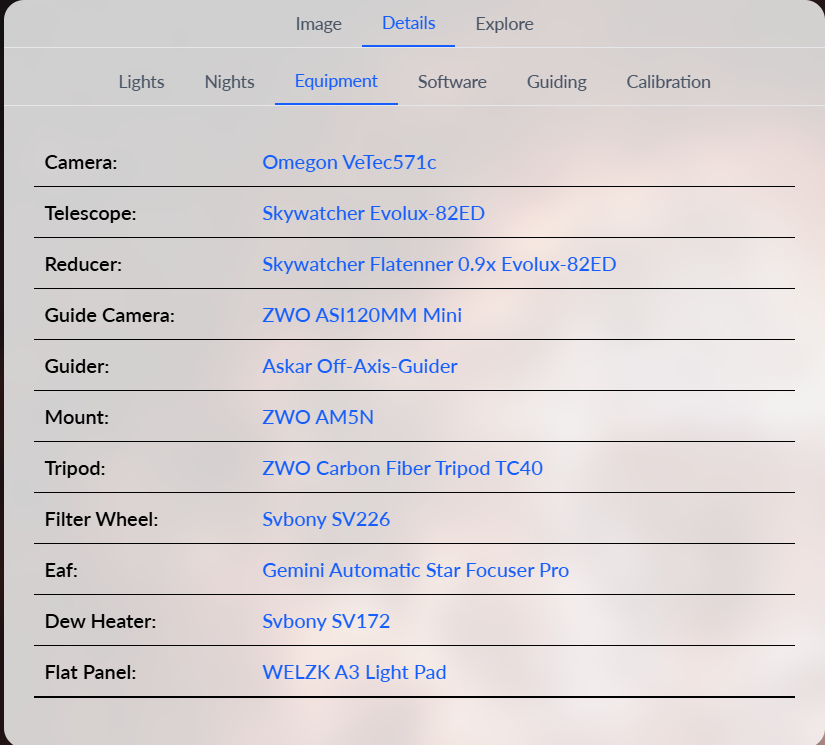Click the ZWO ASI120MM Mini link
Image resolution: width=825 pixels, height=745 pixels.
[x=362, y=315]
